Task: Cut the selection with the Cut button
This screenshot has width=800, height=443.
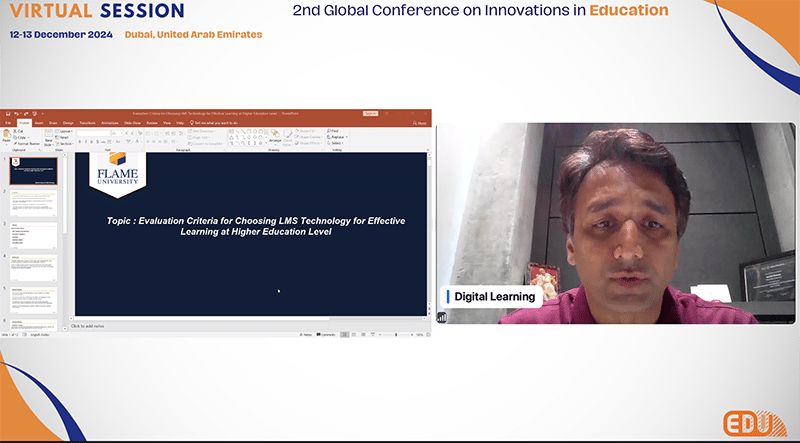Action: coord(18,131)
